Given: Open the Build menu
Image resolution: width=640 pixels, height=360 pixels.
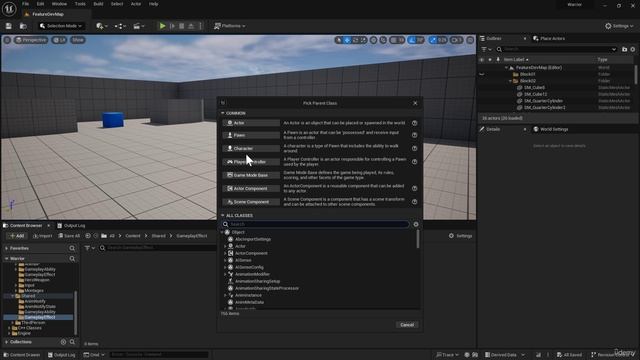Looking at the screenshot, I should tap(98, 4).
